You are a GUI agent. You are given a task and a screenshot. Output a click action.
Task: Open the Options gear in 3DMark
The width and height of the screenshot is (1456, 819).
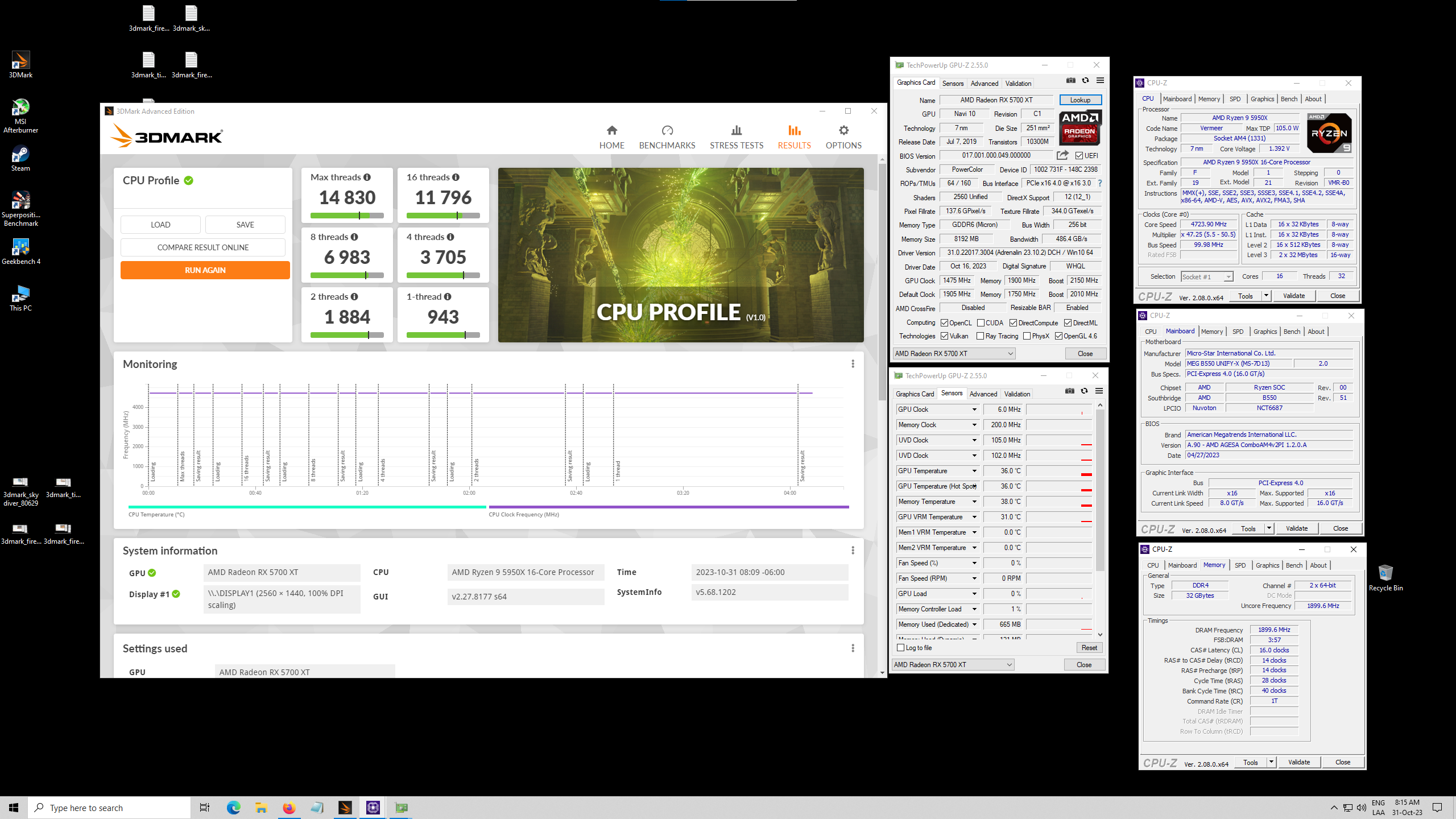click(x=843, y=137)
